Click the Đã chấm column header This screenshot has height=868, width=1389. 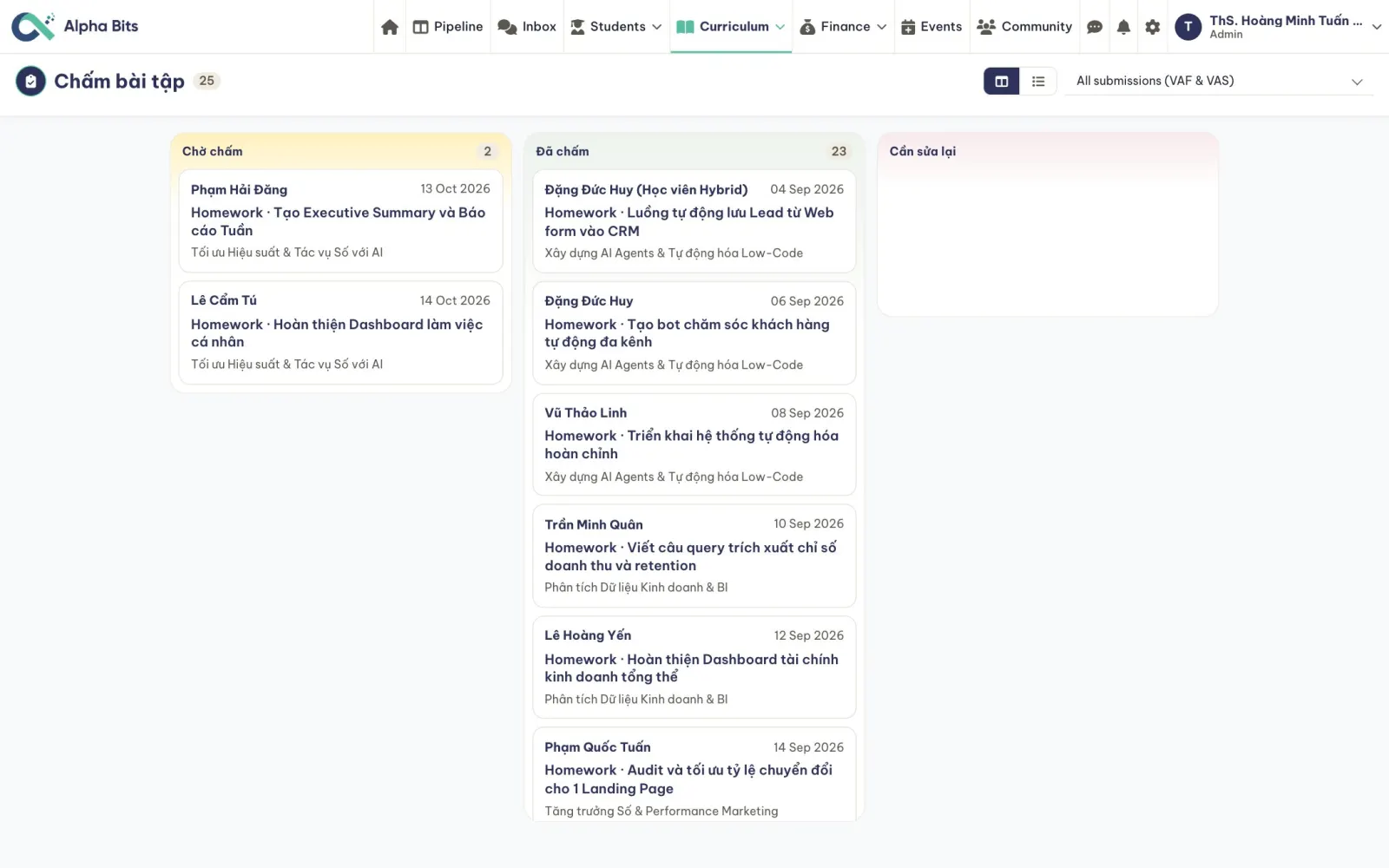coord(563,151)
